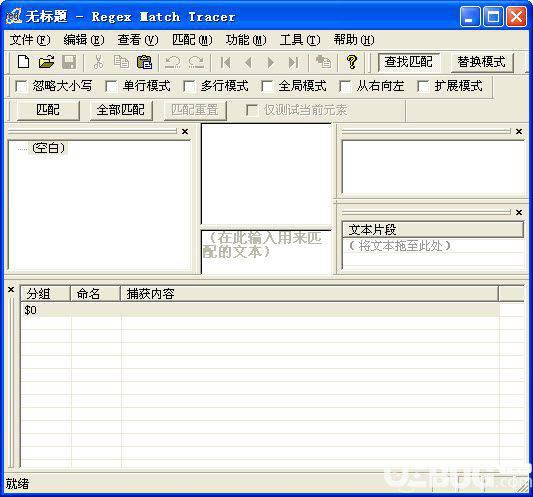This screenshot has width=533, height=497.
Task: Open the 工具(T) menu
Action: (300, 40)
